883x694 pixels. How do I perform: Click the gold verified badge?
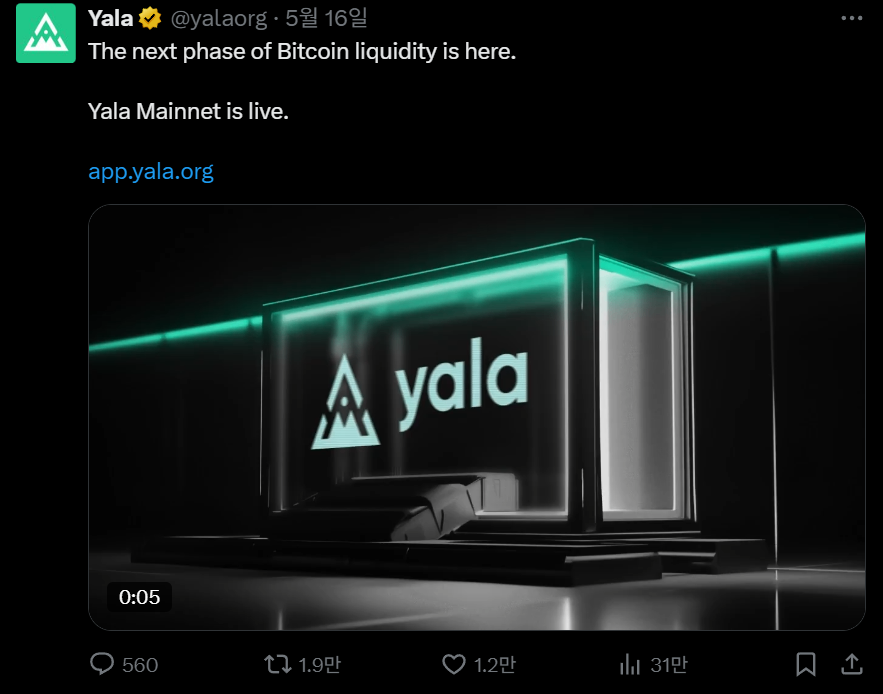(x=150, y=19)
